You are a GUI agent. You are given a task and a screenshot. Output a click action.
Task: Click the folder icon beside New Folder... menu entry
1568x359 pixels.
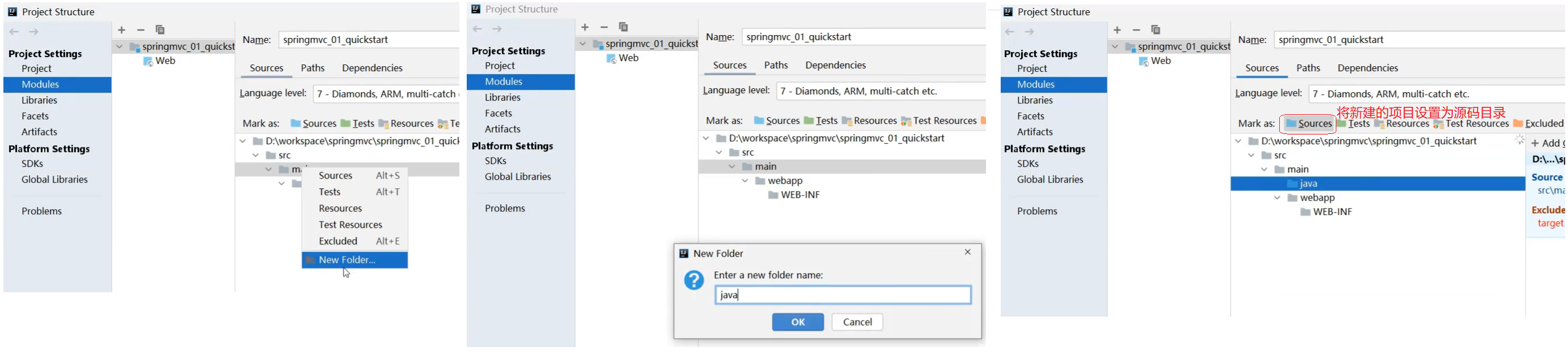tap(310, 260)
